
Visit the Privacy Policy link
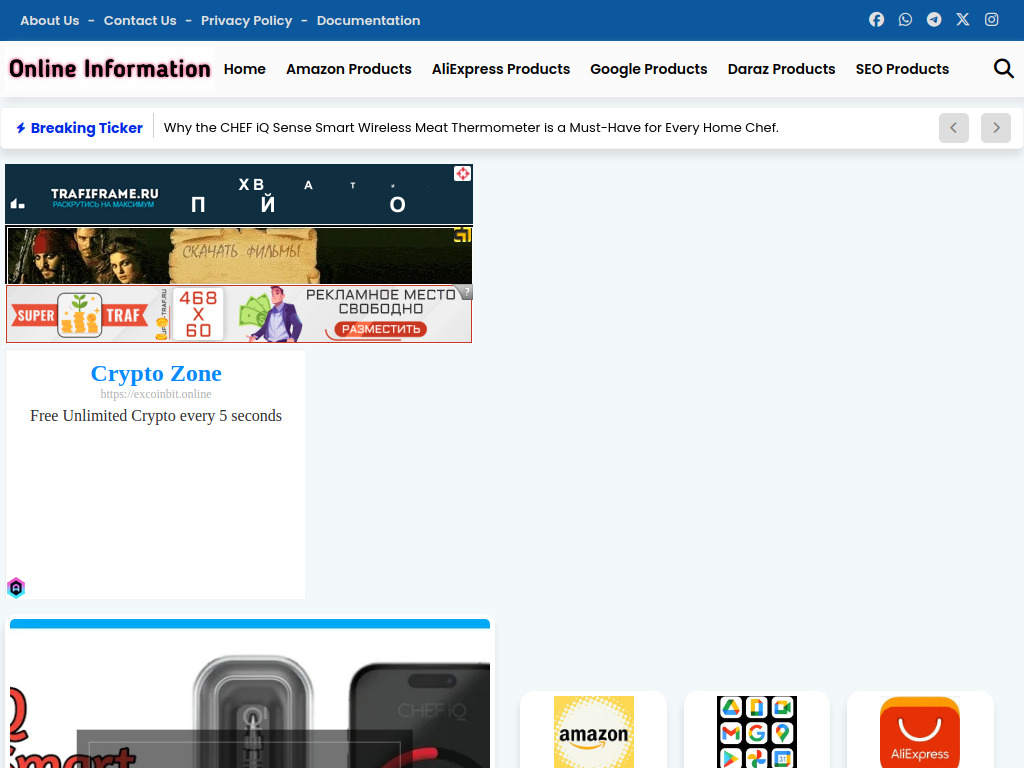pos(246,20)
